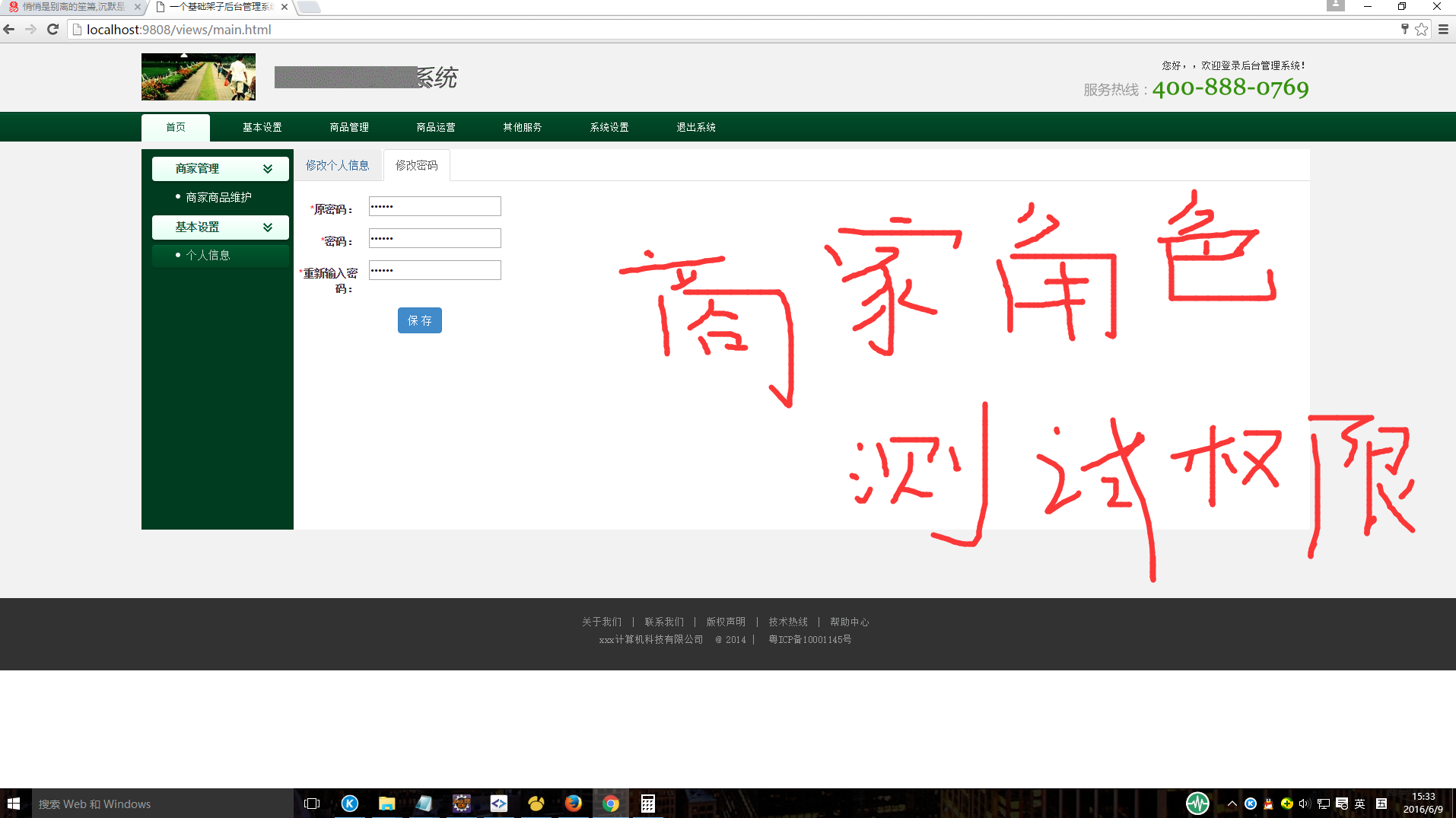Open the Chrome hamburger menu
The image size is (1456, 818).
pyautogui.click(x=1443, y=30)
